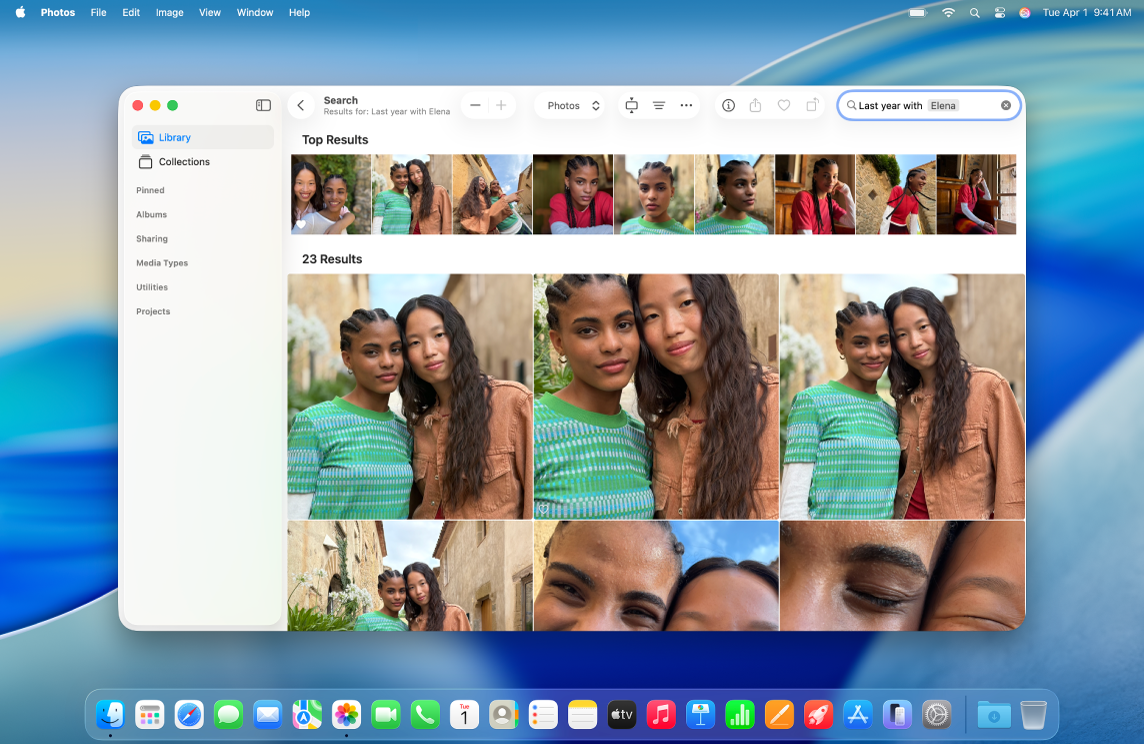
Task: Select Albums in the sidebar
Action: pos(151,214)
